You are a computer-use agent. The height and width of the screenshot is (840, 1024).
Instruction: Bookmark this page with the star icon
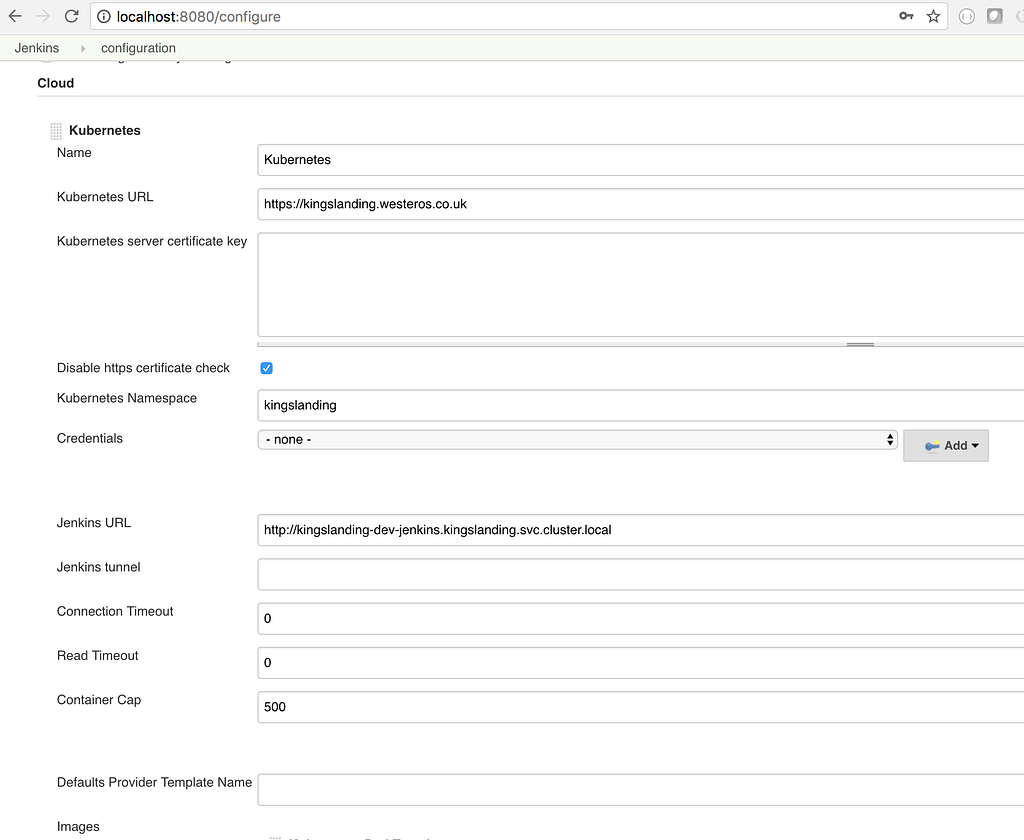point(933,16)
